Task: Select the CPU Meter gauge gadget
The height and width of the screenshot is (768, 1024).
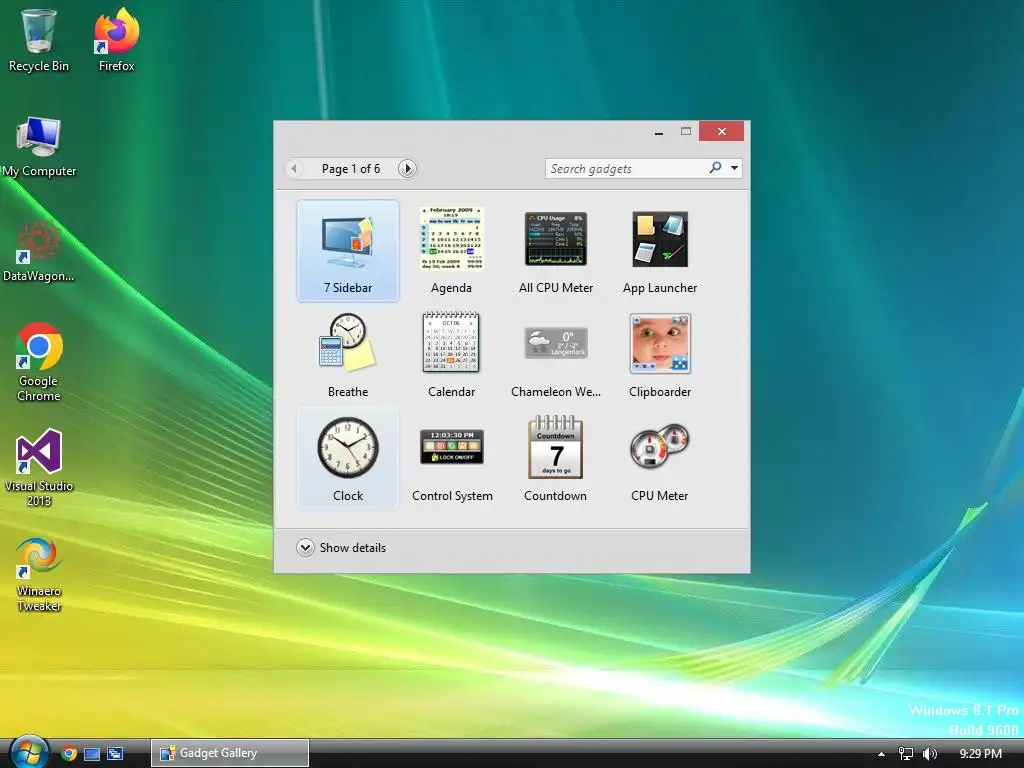Action: tap(660, 459)
